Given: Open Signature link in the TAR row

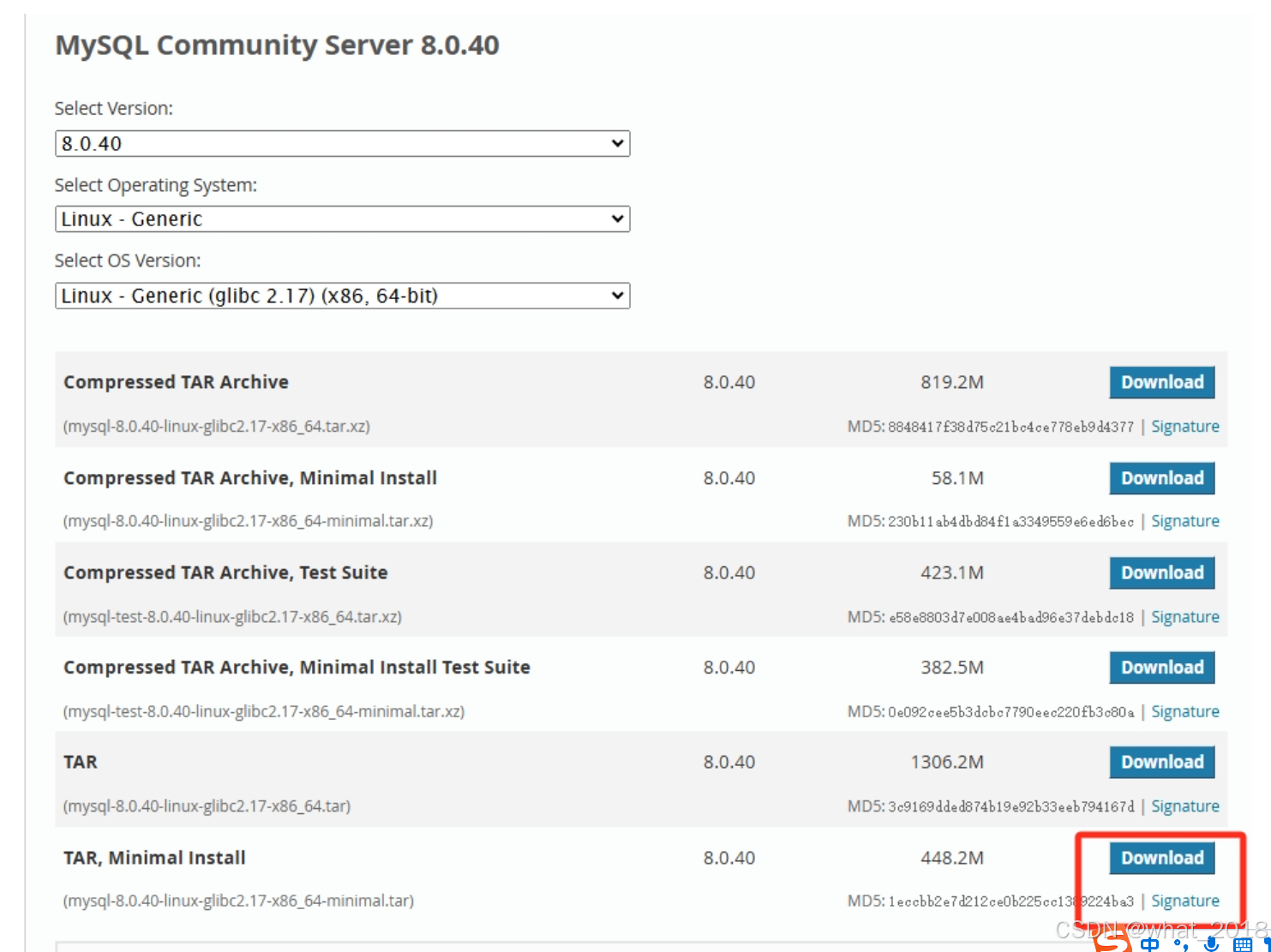Looking at the screenshot, I should tap(1184, 806).
